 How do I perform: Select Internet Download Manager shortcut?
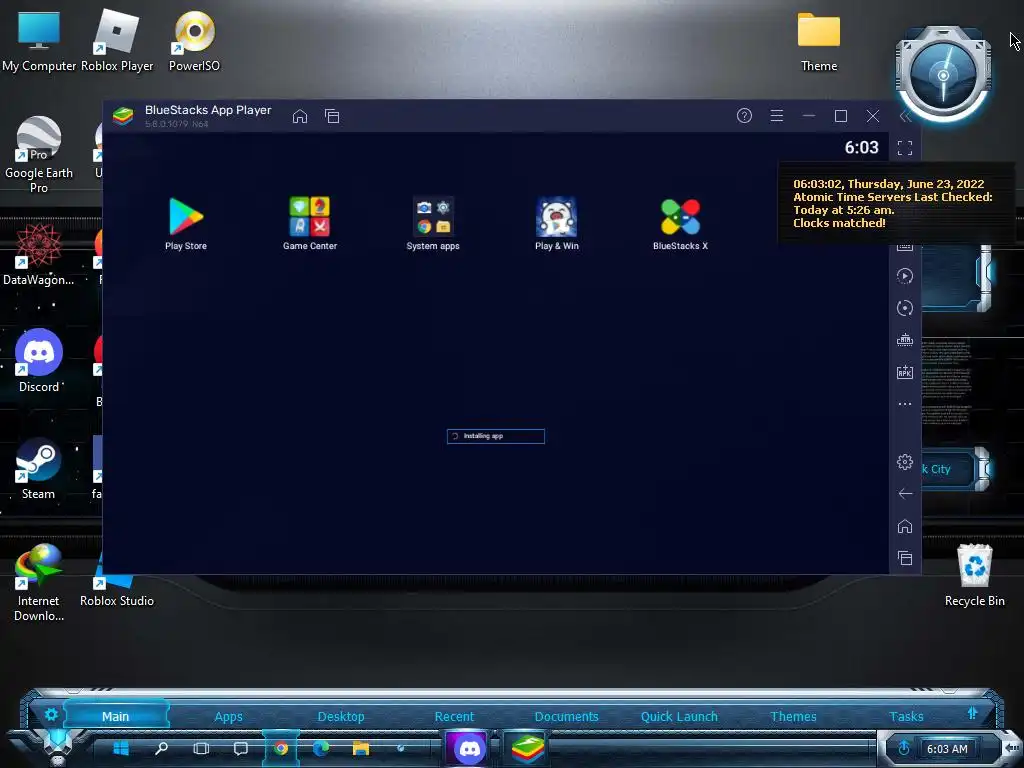pos(39,583)
